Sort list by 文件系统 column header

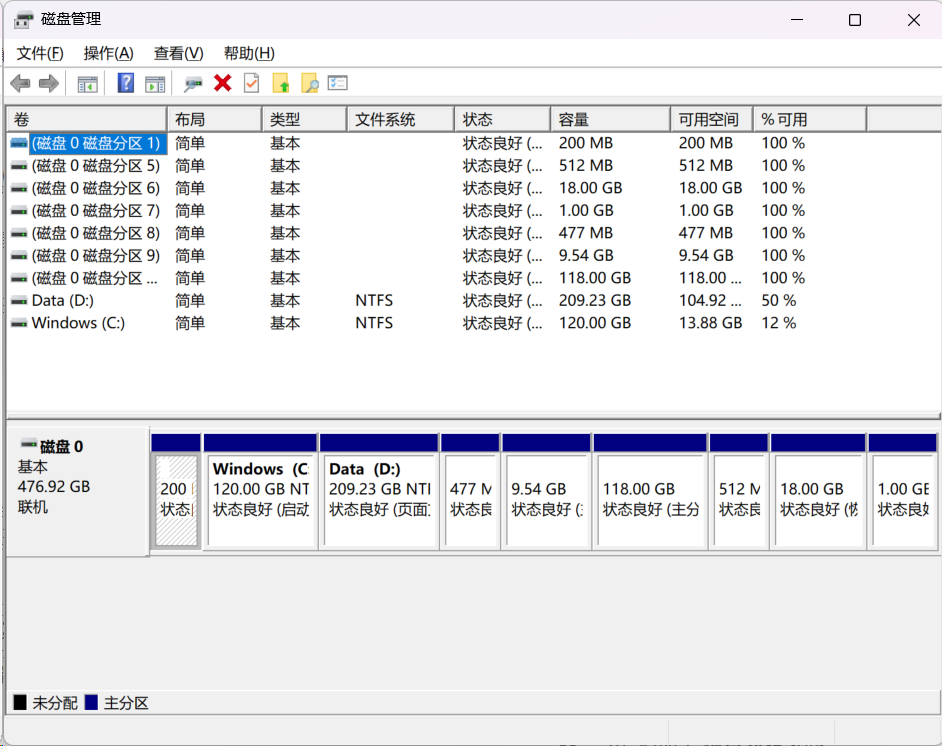point(399,120)
